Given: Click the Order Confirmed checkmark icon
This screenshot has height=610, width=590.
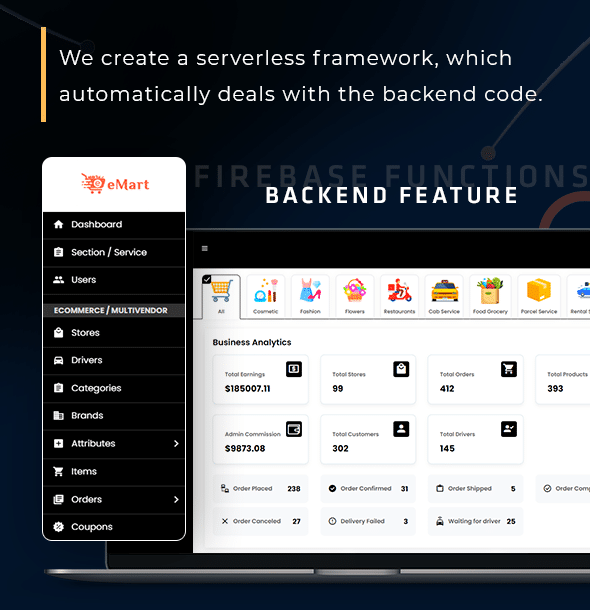Looking at the screenshot, I should click(332, 488).
